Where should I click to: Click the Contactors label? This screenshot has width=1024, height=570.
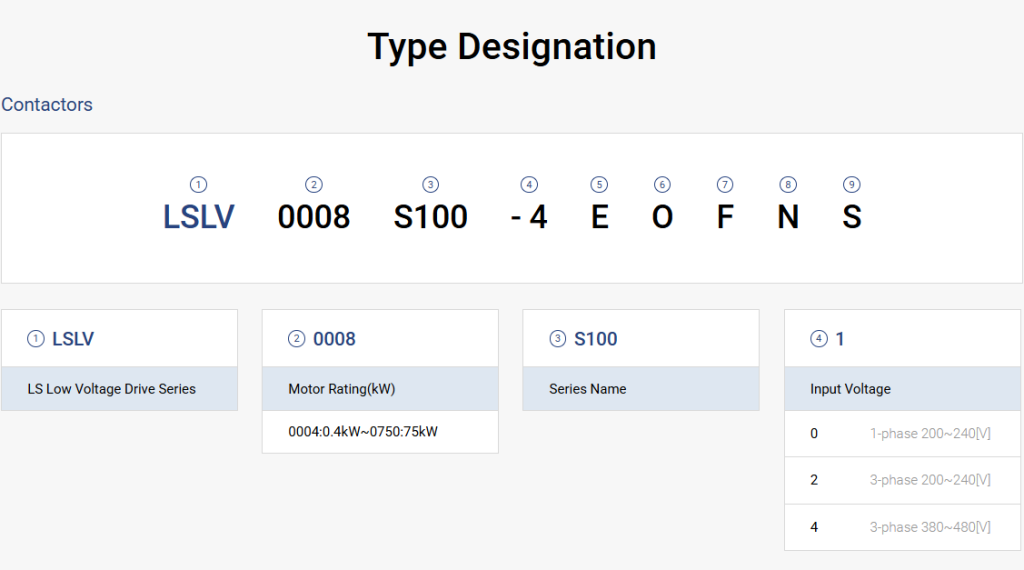[47, 104]
